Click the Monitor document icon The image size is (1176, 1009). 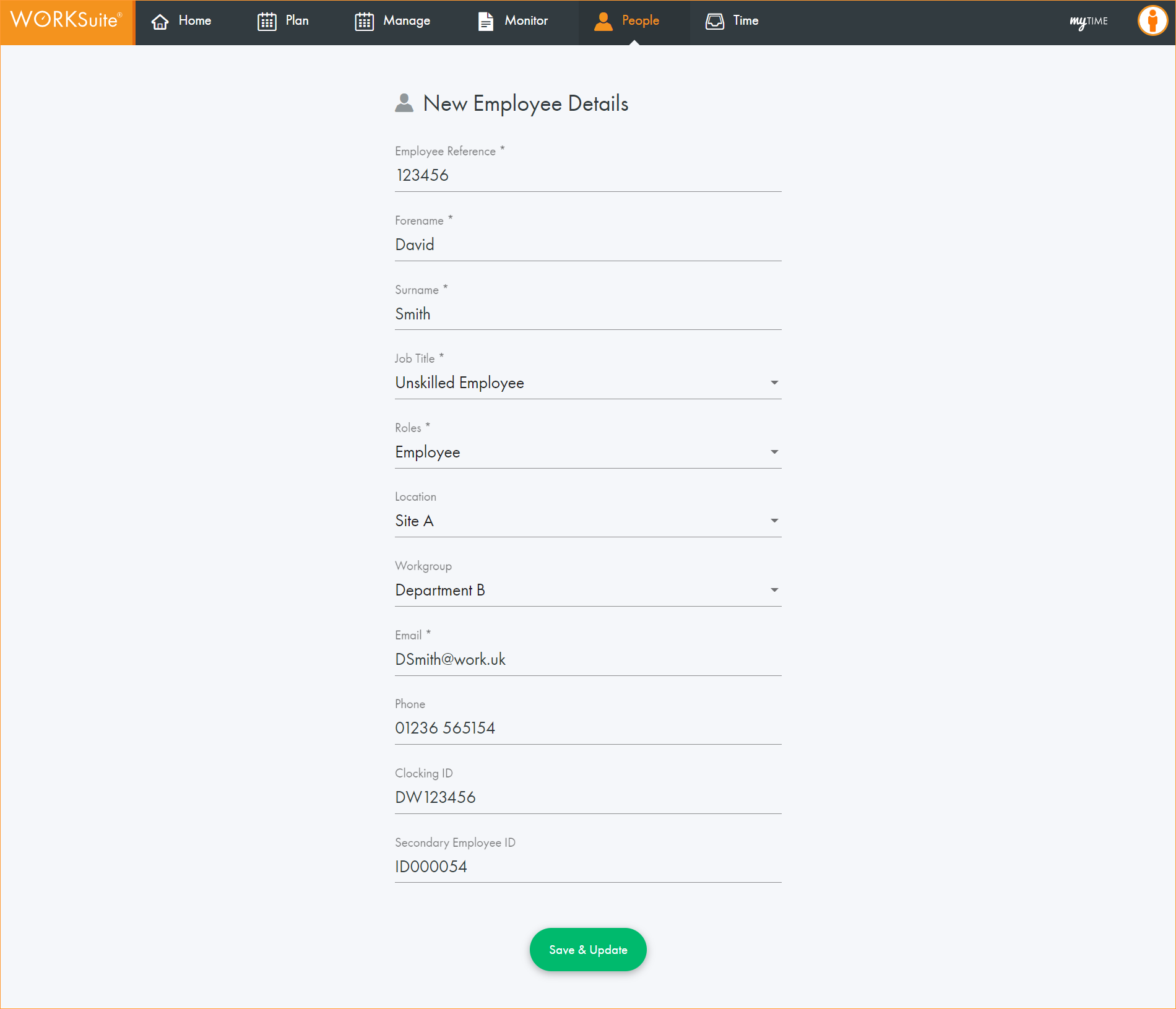[x=486, y=22]
